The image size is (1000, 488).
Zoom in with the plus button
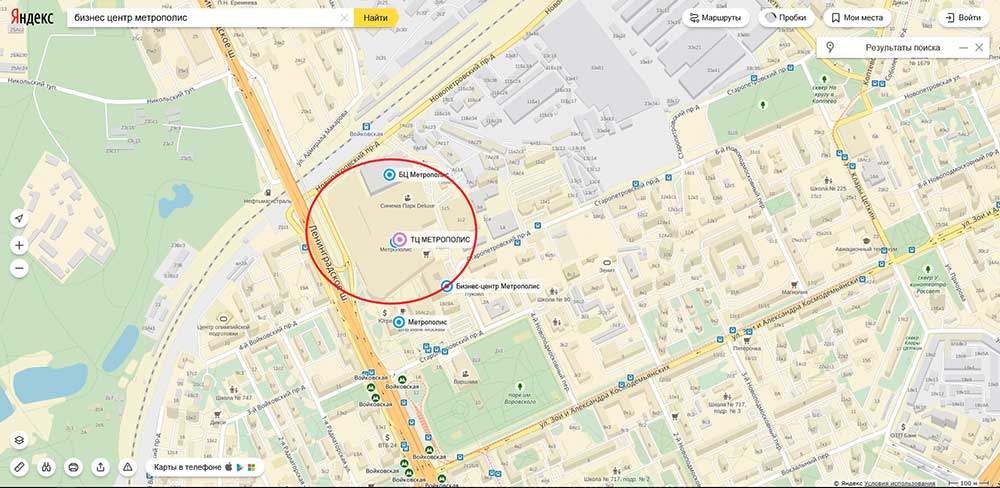(19, 245)
